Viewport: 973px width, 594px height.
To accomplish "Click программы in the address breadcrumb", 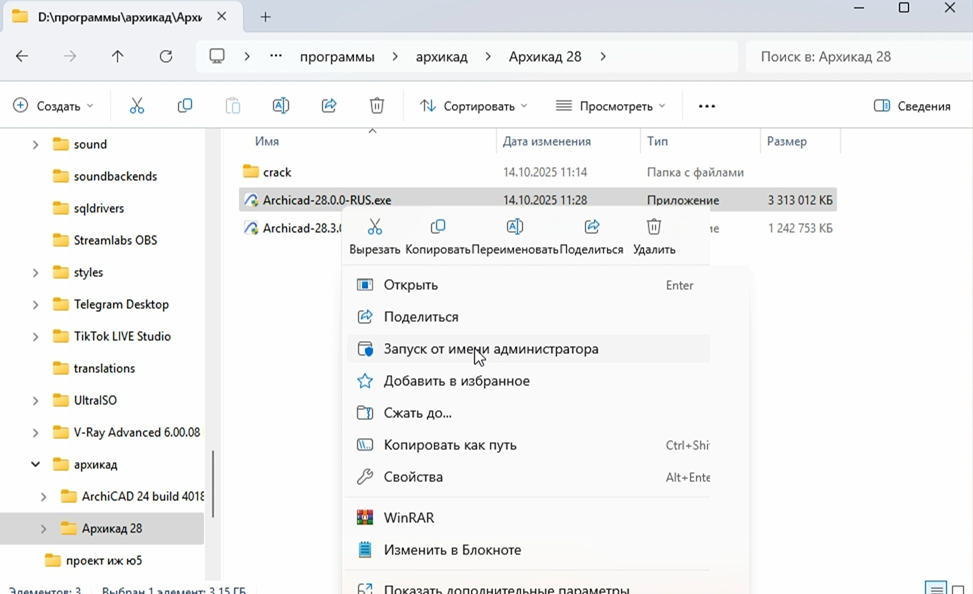I will point(337,57).
